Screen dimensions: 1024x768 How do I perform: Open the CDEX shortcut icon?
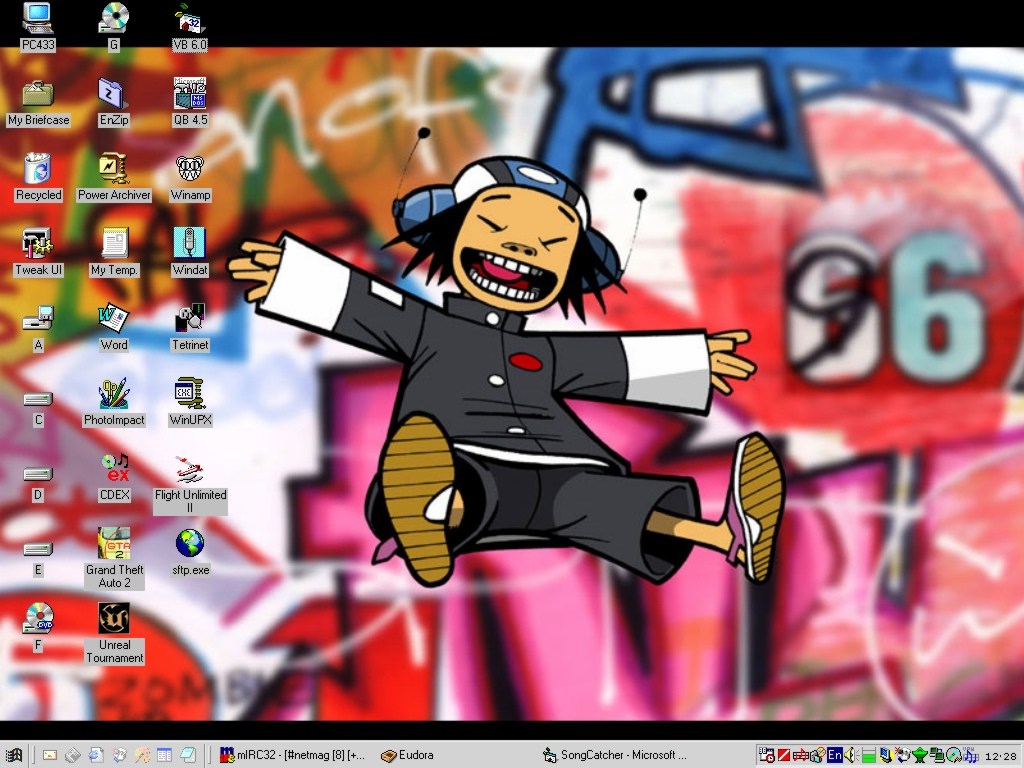tap(114, 468)
